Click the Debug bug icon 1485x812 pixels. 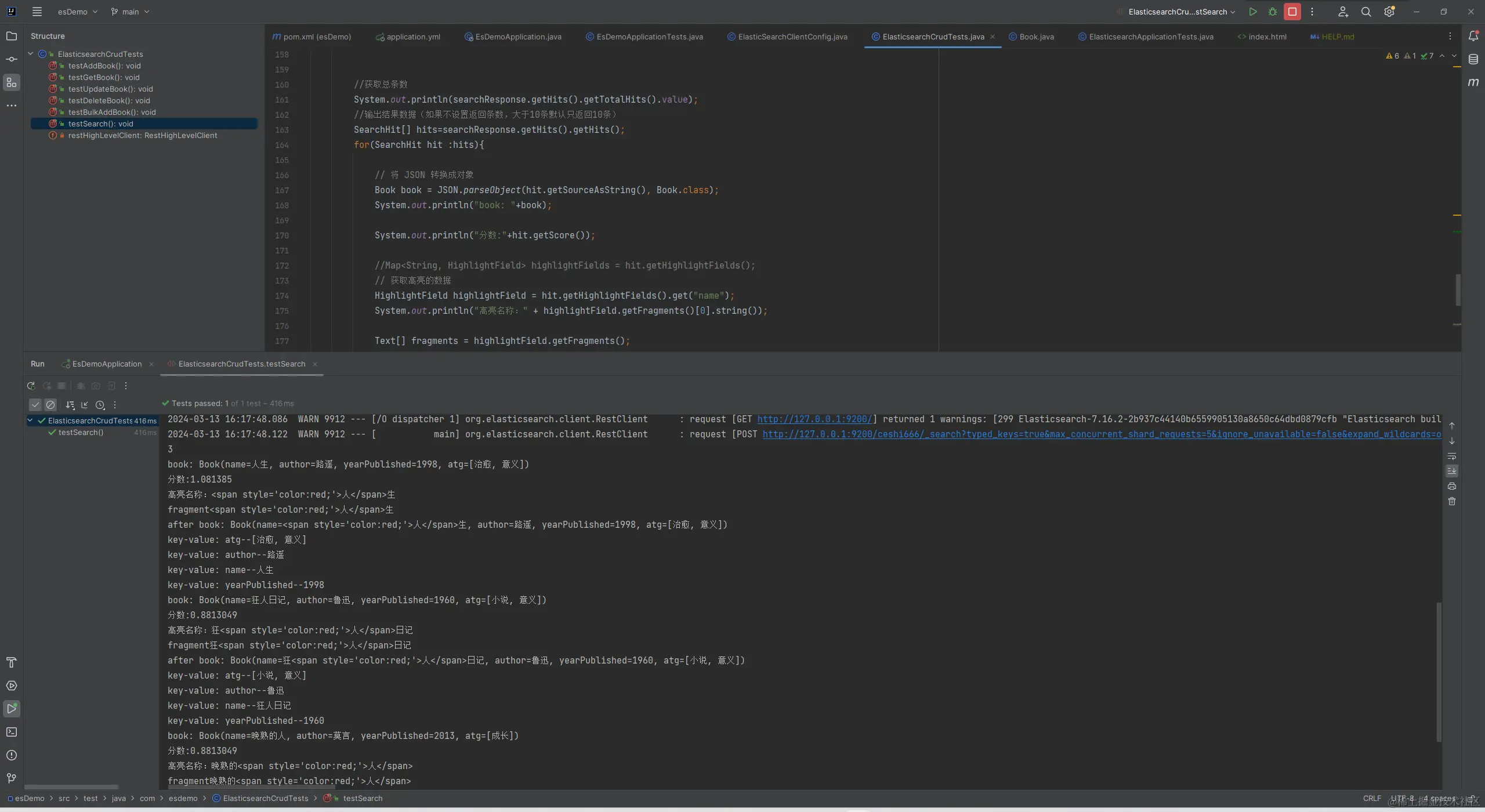click(1273, 12)
